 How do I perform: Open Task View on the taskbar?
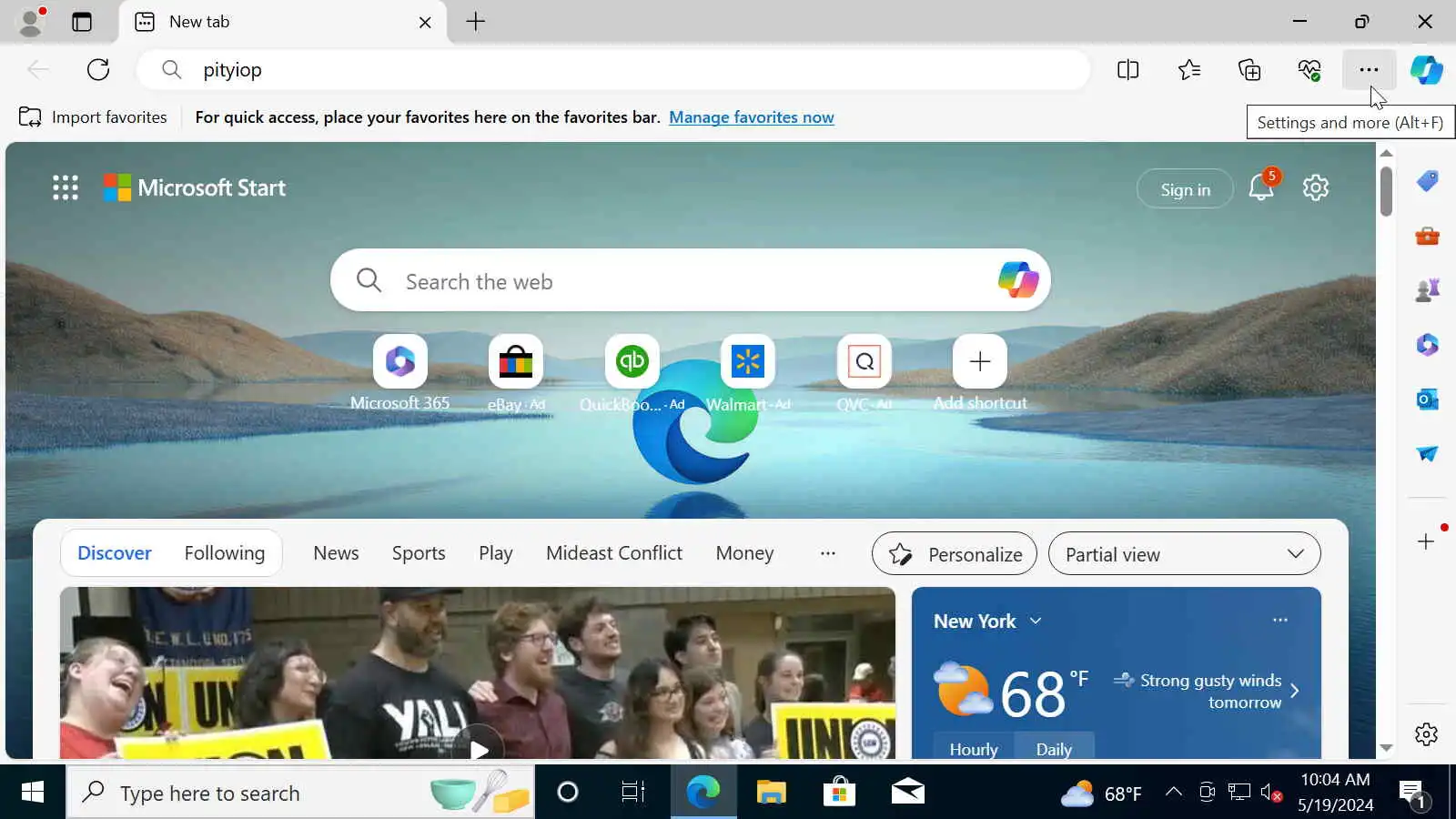point(632,793)
